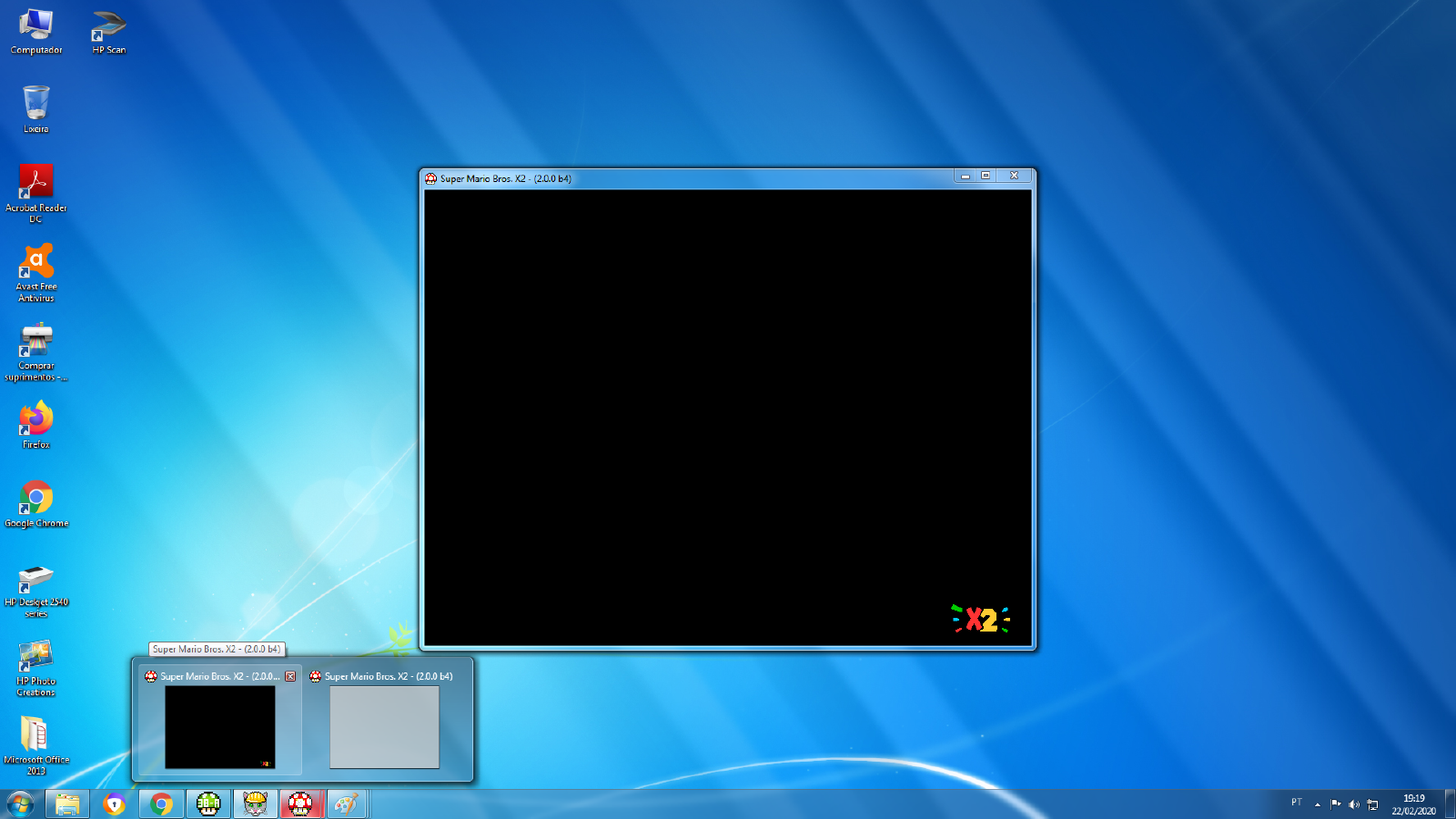The width and height of the screenshot is (1456, 819).
Task: Open File Explorer from the taskbar
Action: pyautogui.click(x=67, y=804)
